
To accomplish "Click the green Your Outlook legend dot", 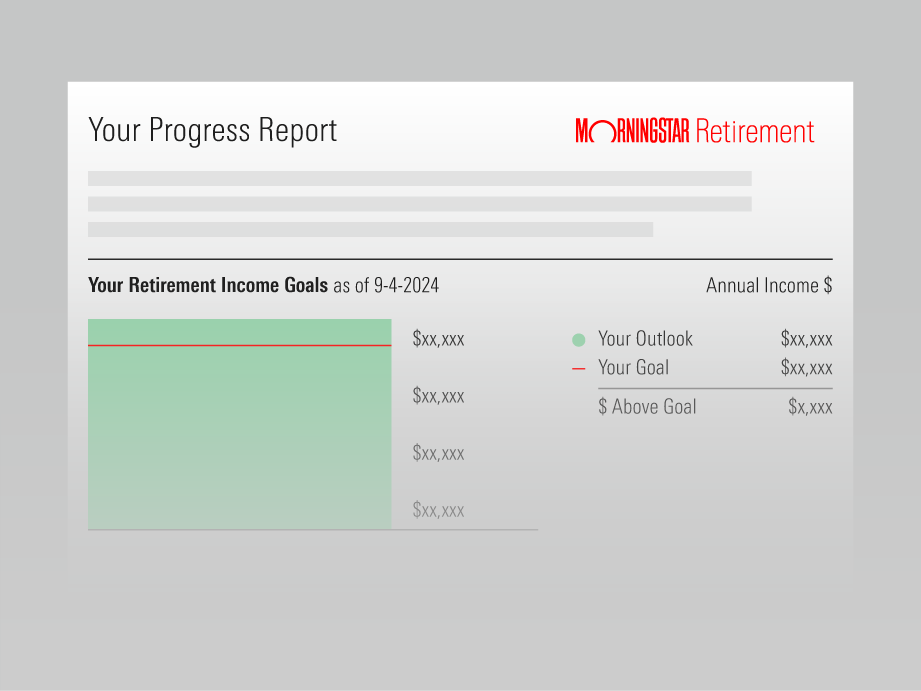I will [x=578, y=340].
